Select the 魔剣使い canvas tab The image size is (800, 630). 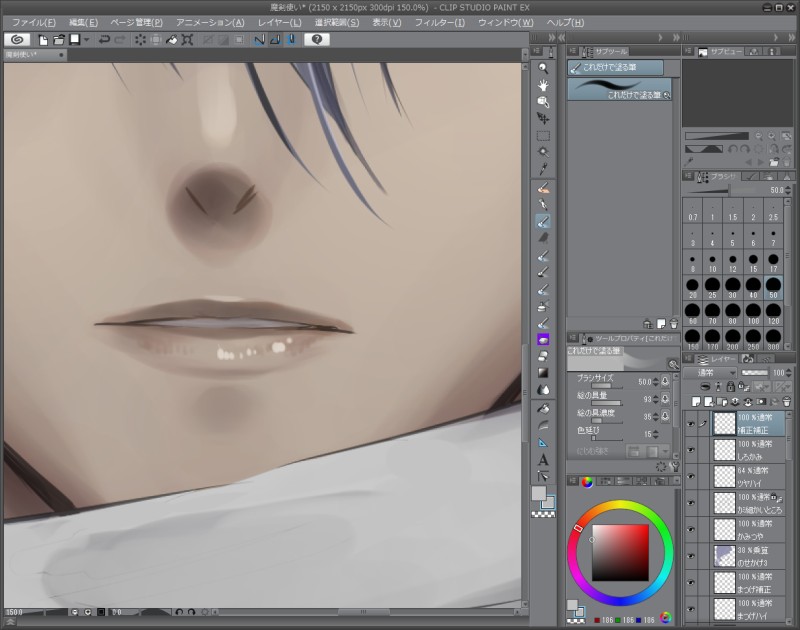pyautogui.click(x=35, y=55)
